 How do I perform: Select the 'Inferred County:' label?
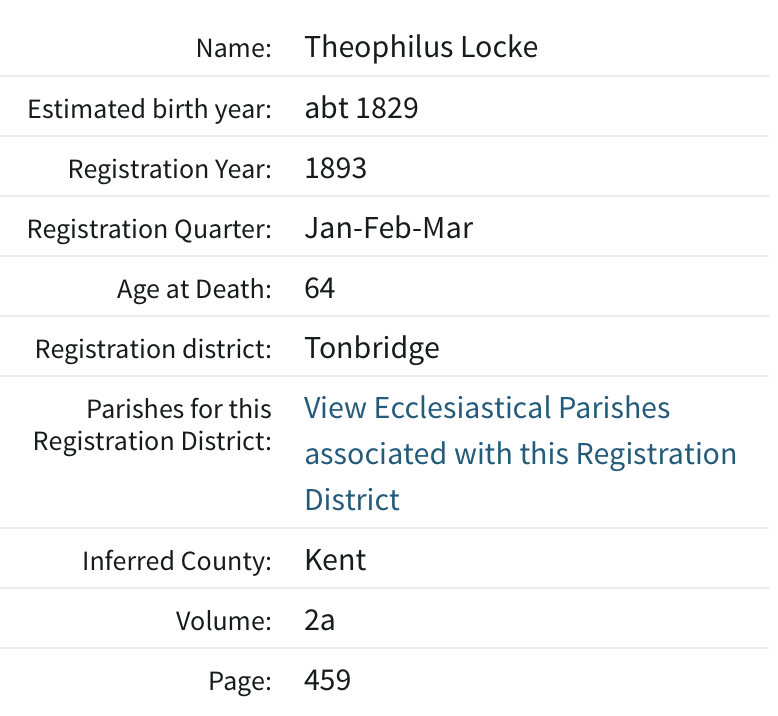point(177,561)
